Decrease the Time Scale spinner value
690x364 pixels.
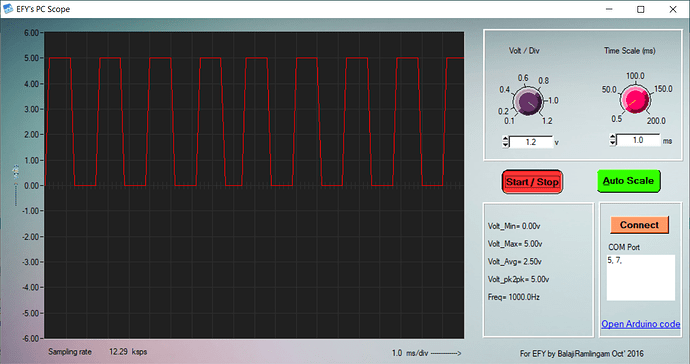pyautogui.click(x=613, y=143)
